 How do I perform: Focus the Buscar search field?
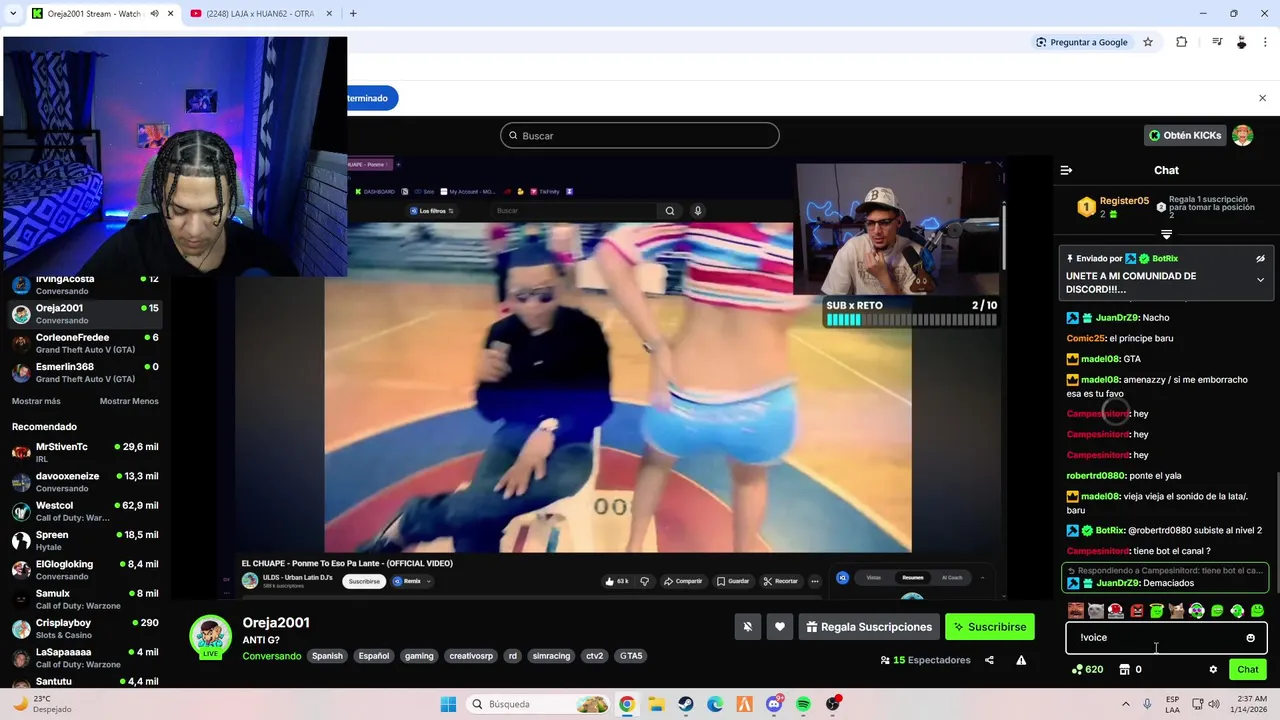coord(640,135)
